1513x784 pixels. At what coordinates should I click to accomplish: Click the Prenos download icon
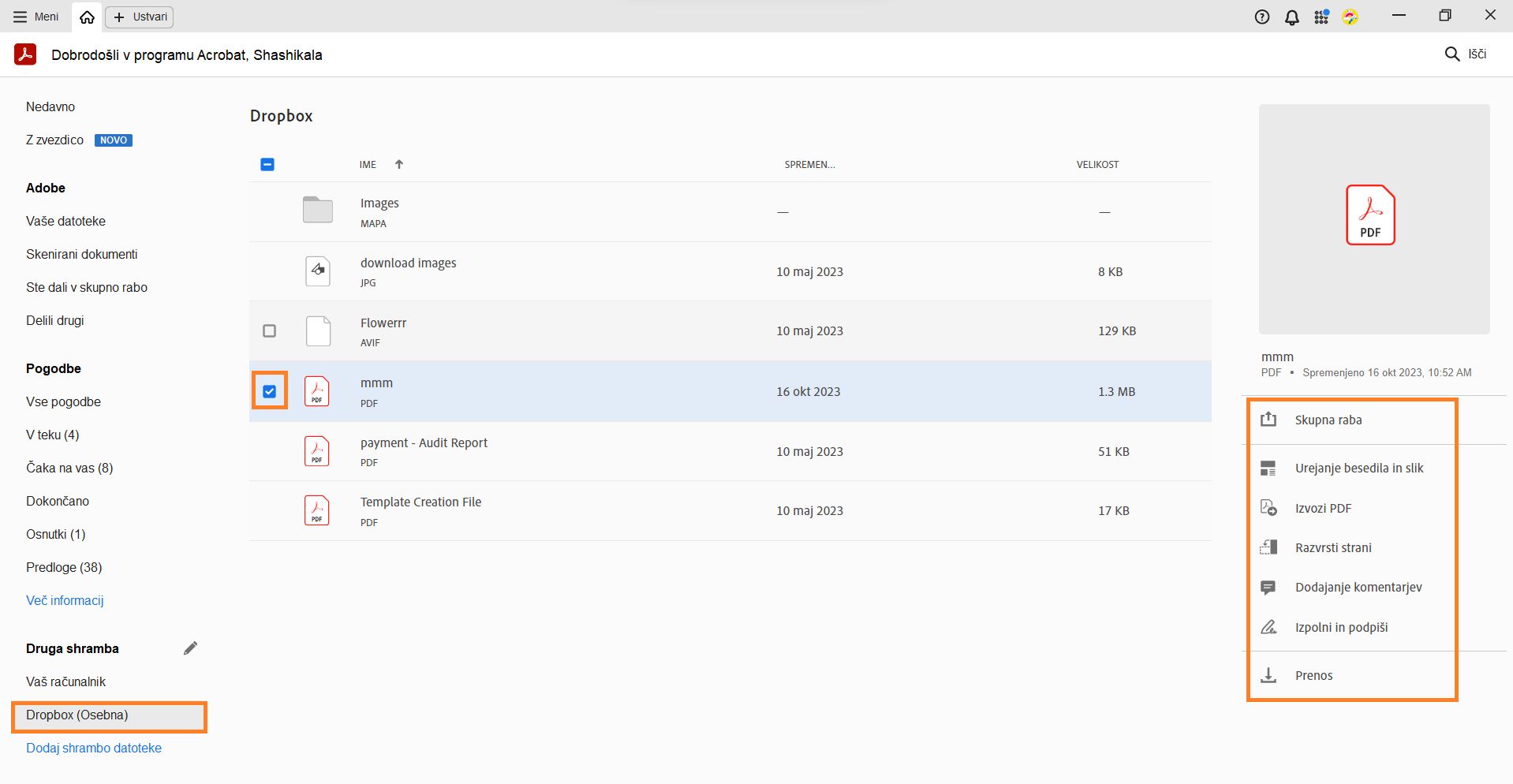1268,675
